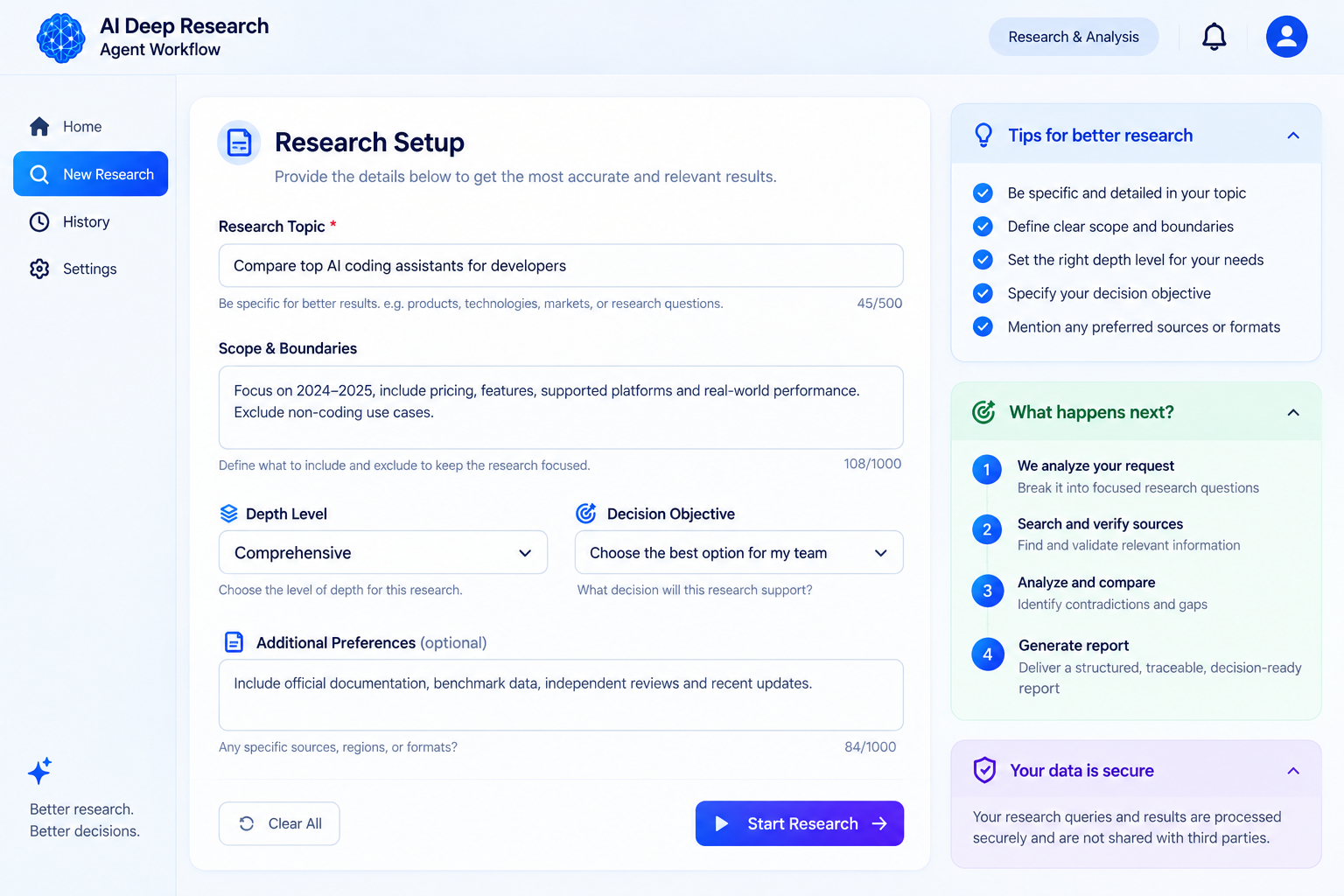
Task: Click the 84/1000 character counter
Action: (x=870, y=746)
